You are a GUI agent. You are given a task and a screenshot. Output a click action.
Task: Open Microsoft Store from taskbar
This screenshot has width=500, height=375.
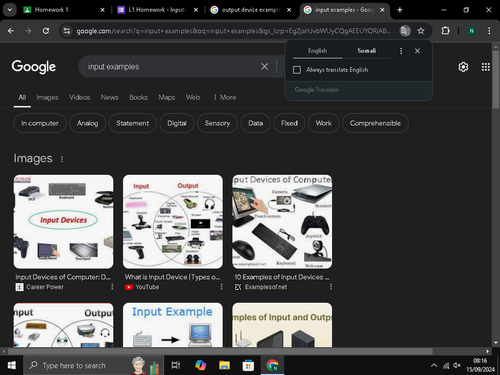[x=248, y=365]
